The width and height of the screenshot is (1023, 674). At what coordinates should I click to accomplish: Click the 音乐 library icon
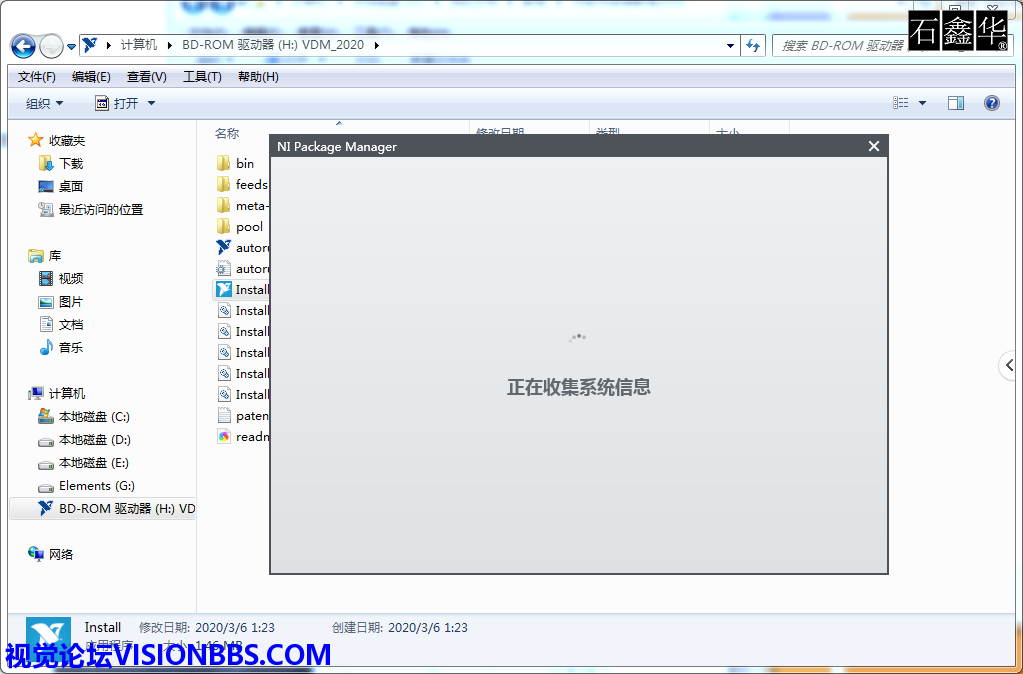pos(46,348)
